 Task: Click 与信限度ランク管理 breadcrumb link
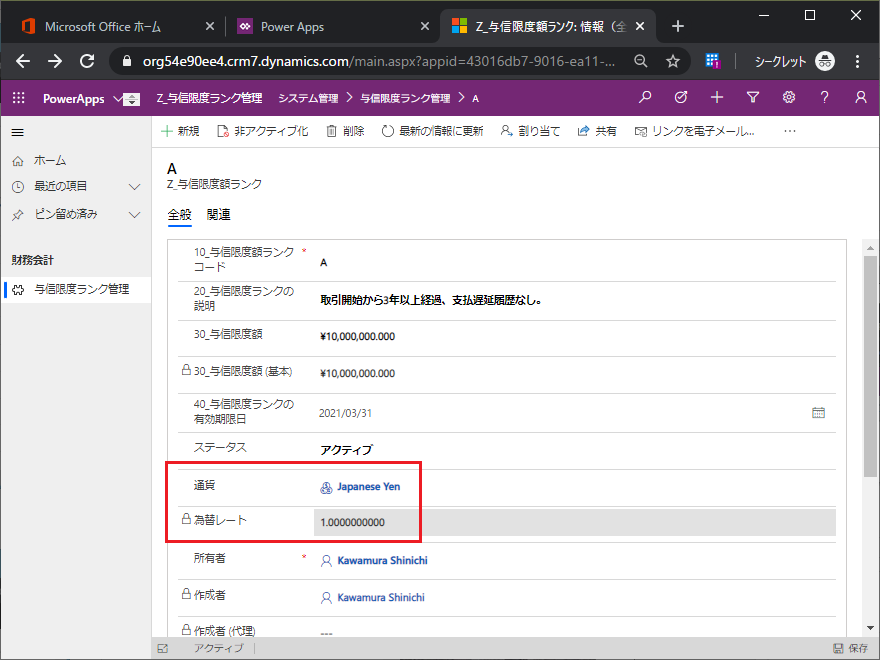[405, 98]
